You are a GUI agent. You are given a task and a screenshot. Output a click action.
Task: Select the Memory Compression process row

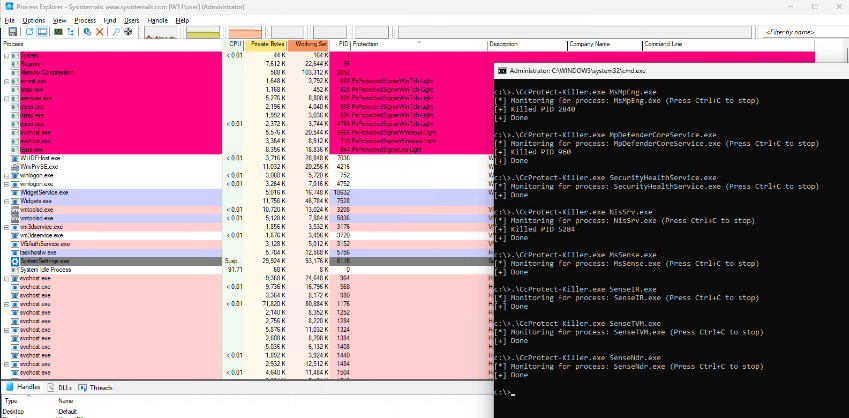pyautogui.click(x=247, y=73)
